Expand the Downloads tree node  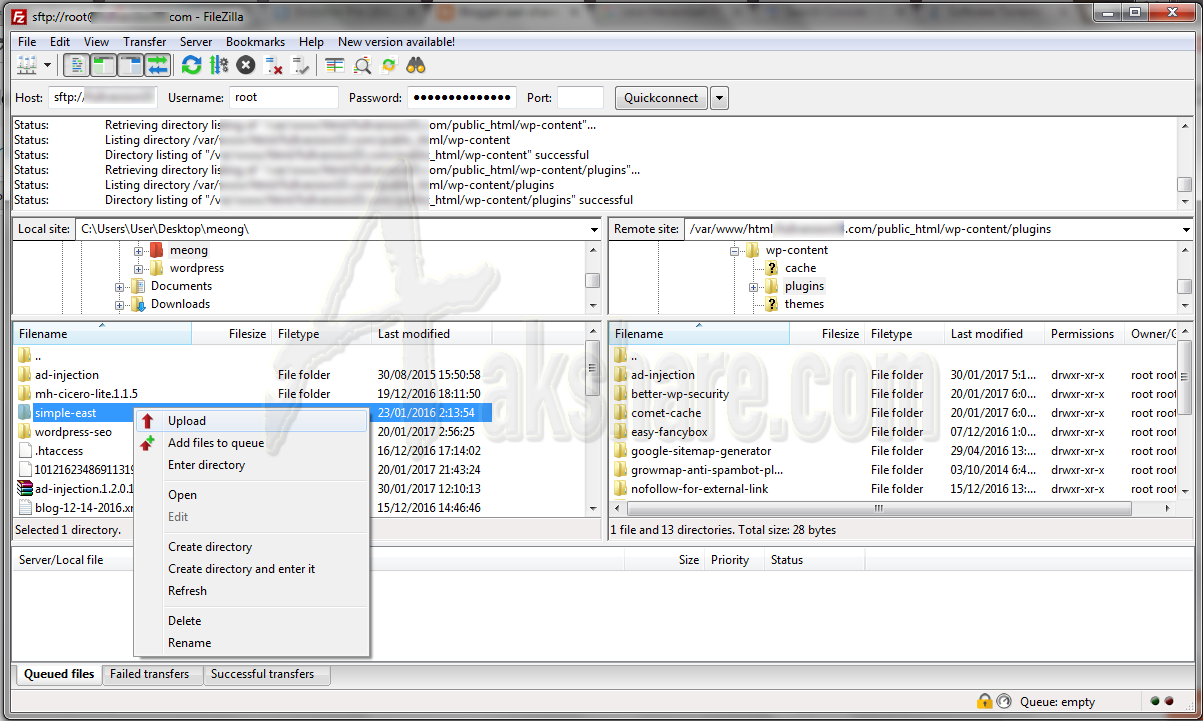(120, 304)
